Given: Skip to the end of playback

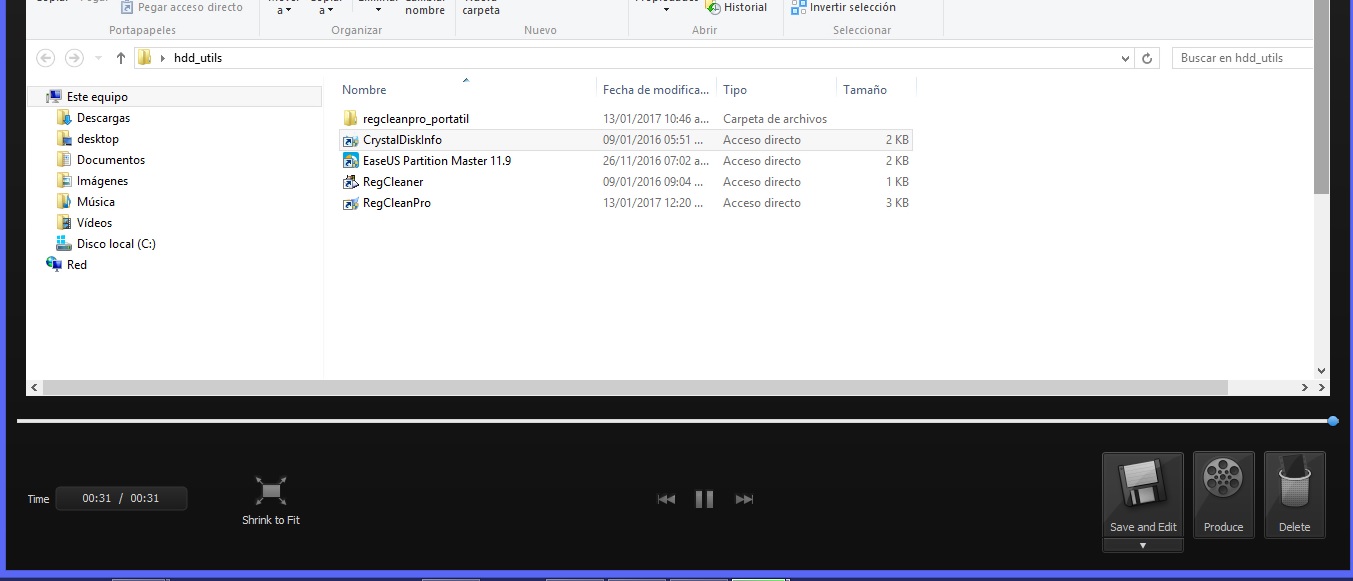Looking at the screenshot, I should click(744, 499).
